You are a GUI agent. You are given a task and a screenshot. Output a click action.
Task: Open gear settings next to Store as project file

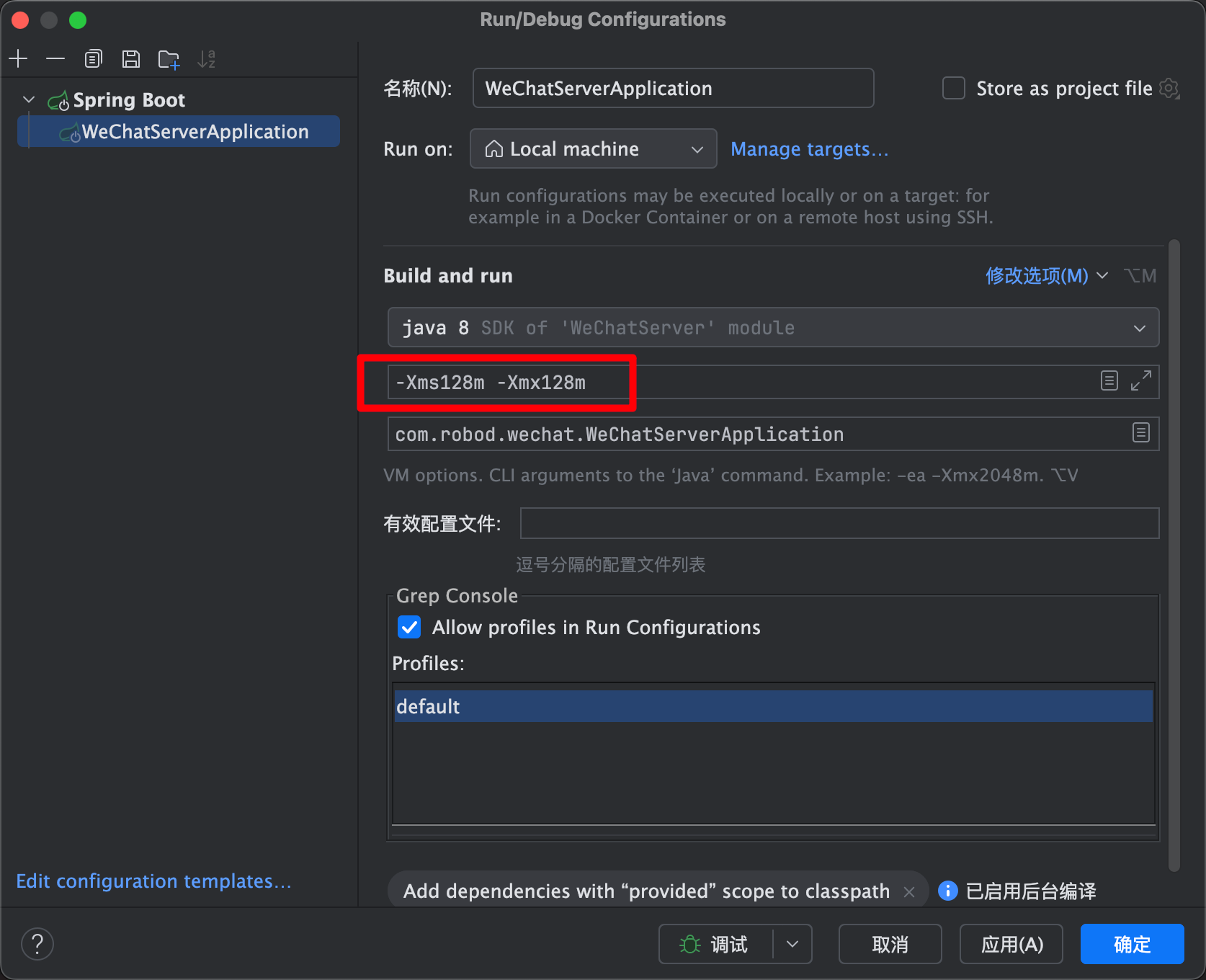(1169, 89)
